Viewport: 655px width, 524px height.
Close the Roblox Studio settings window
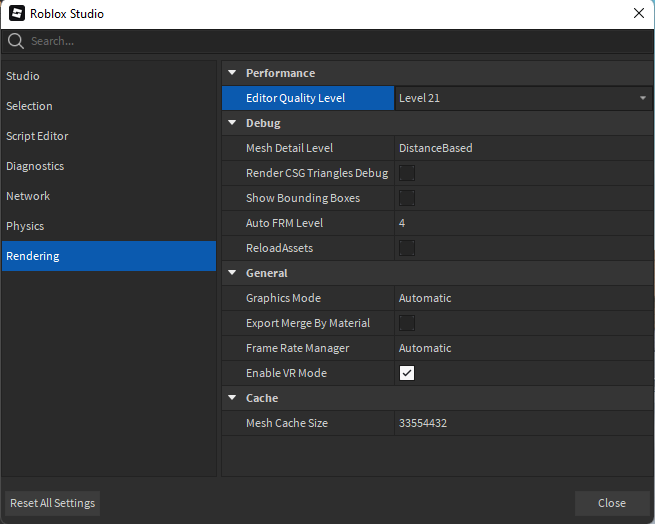point(639,13)
